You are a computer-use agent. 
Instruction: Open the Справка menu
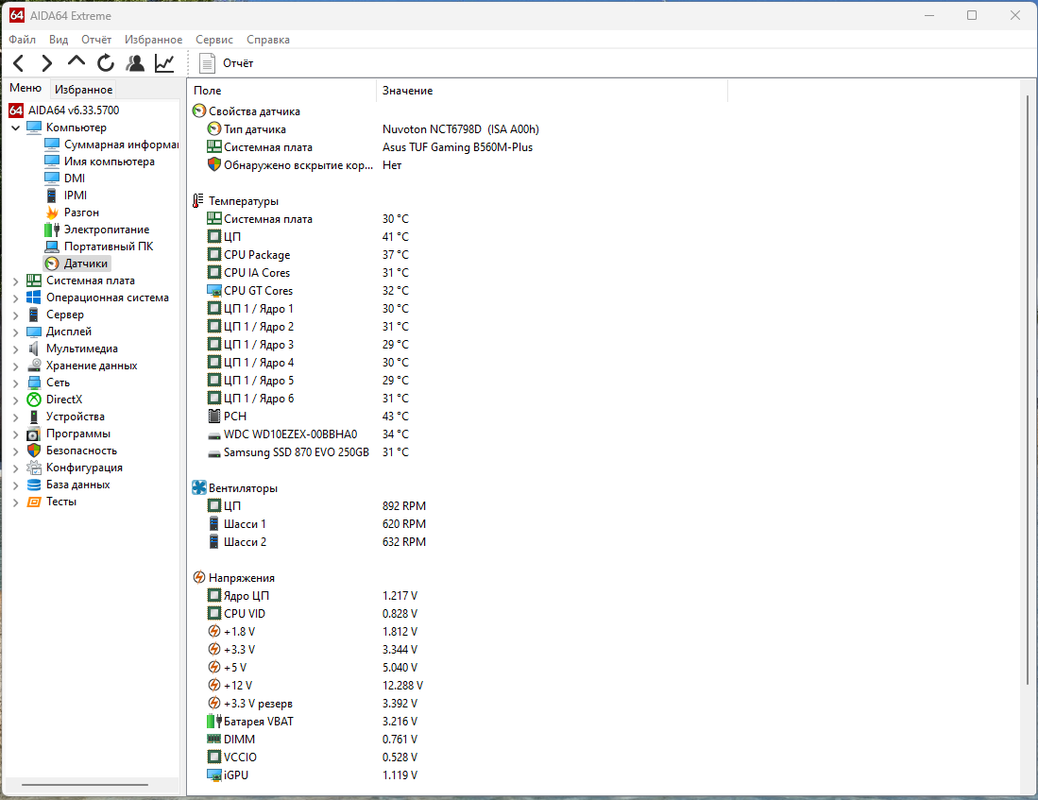pos(268,40)
